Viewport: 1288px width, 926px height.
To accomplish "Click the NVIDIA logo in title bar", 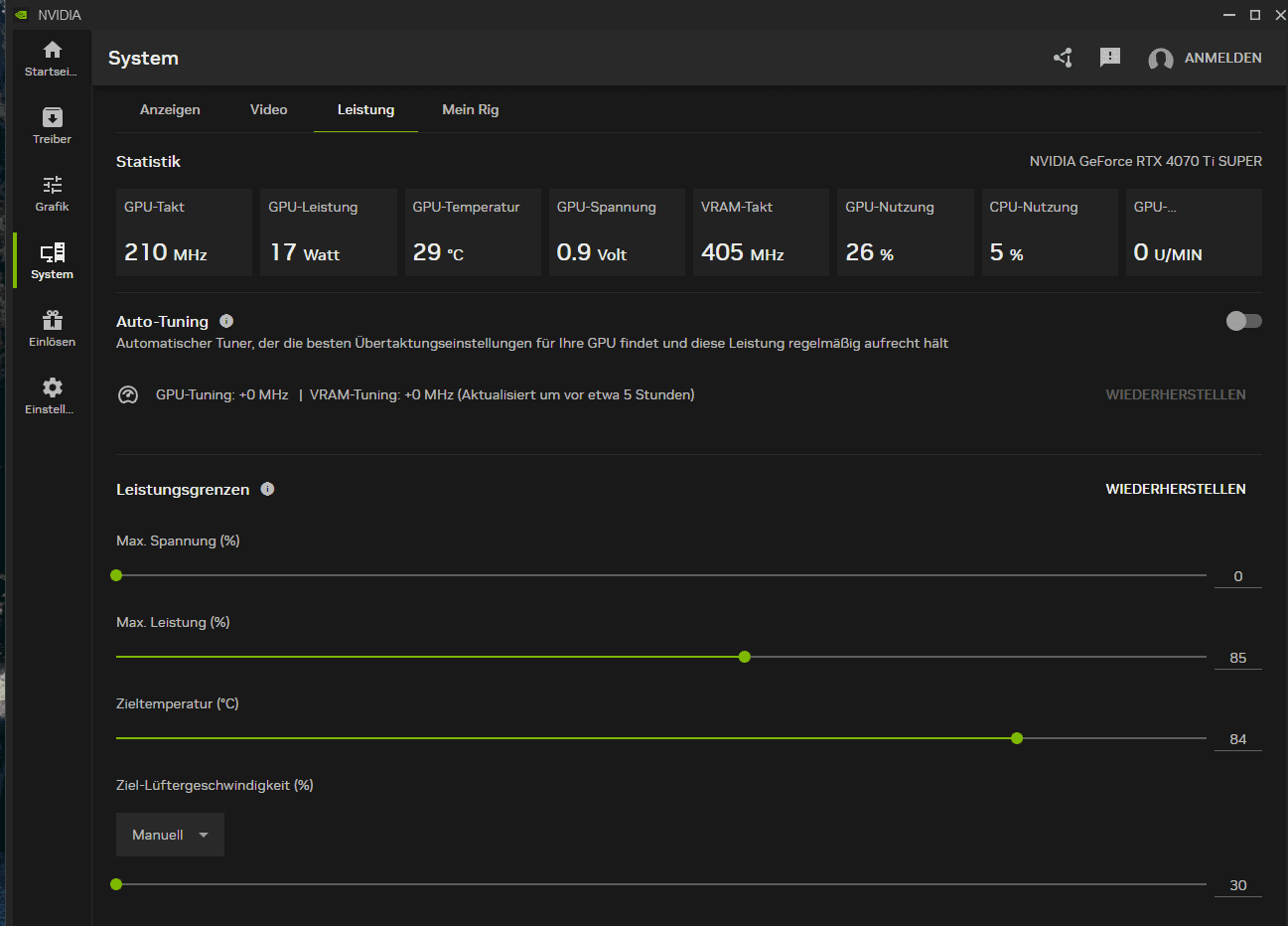I will click(x=21, y=15).
